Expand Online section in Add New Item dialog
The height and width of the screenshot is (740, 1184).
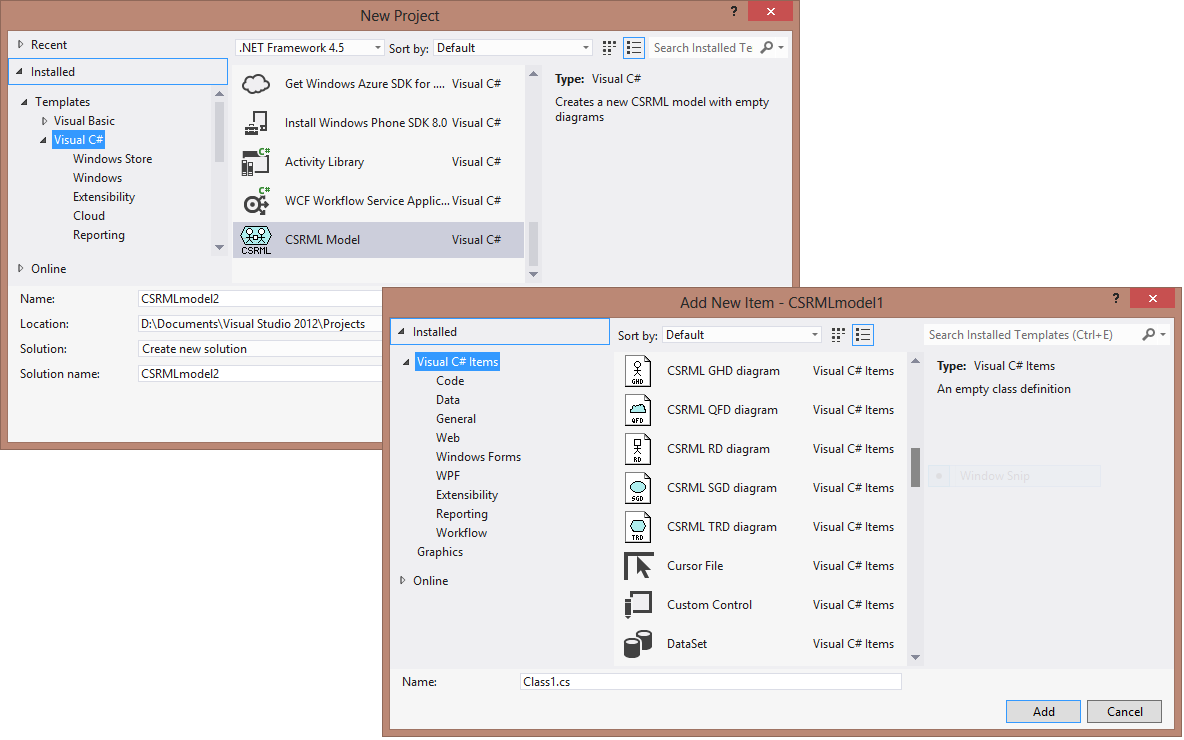pyautogui.click(x=402, y=581)
